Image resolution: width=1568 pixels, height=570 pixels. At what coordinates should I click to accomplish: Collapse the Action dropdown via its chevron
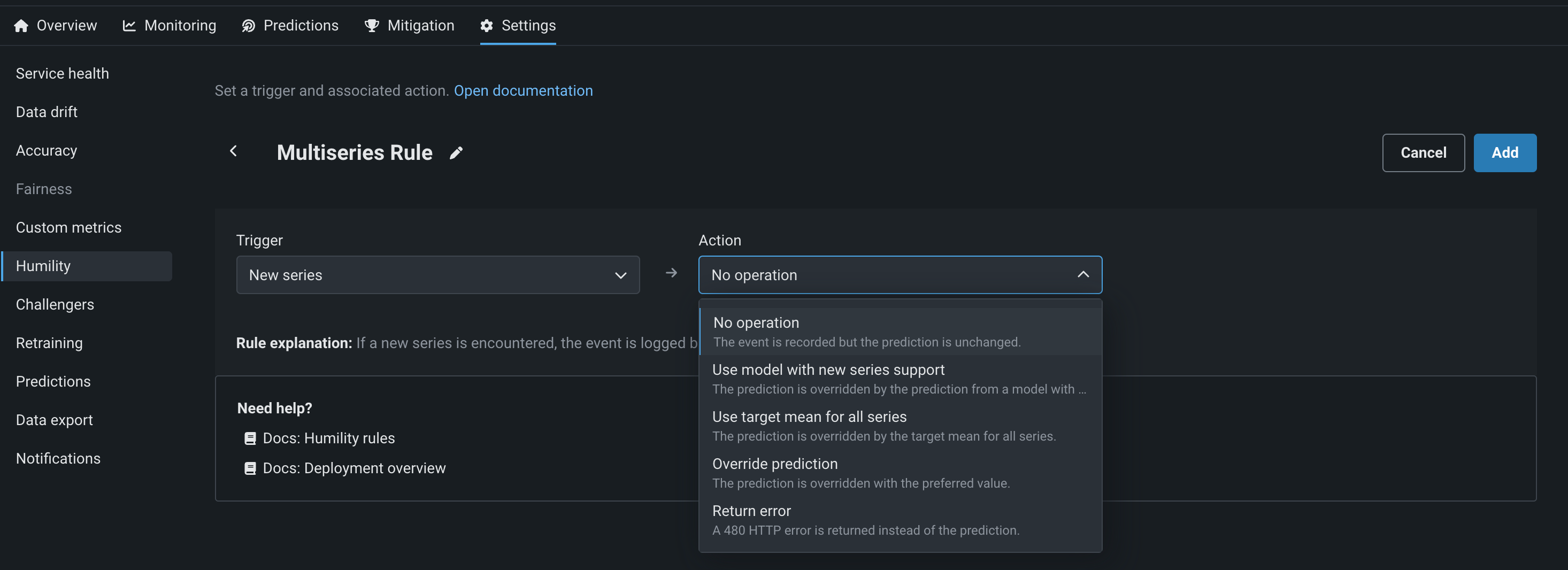[x=1083, y=274]
